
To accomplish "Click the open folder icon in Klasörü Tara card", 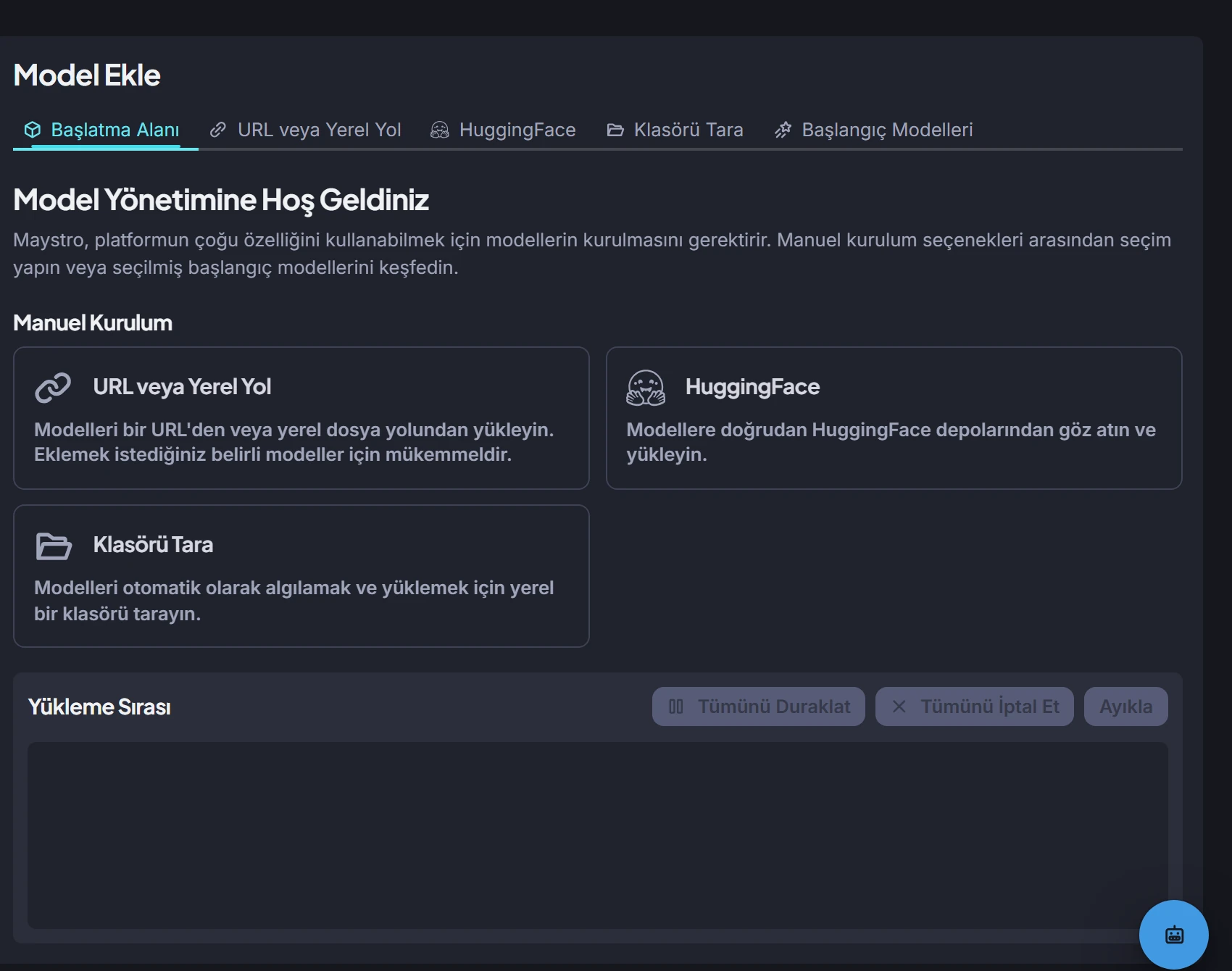I will coord(54,546).
